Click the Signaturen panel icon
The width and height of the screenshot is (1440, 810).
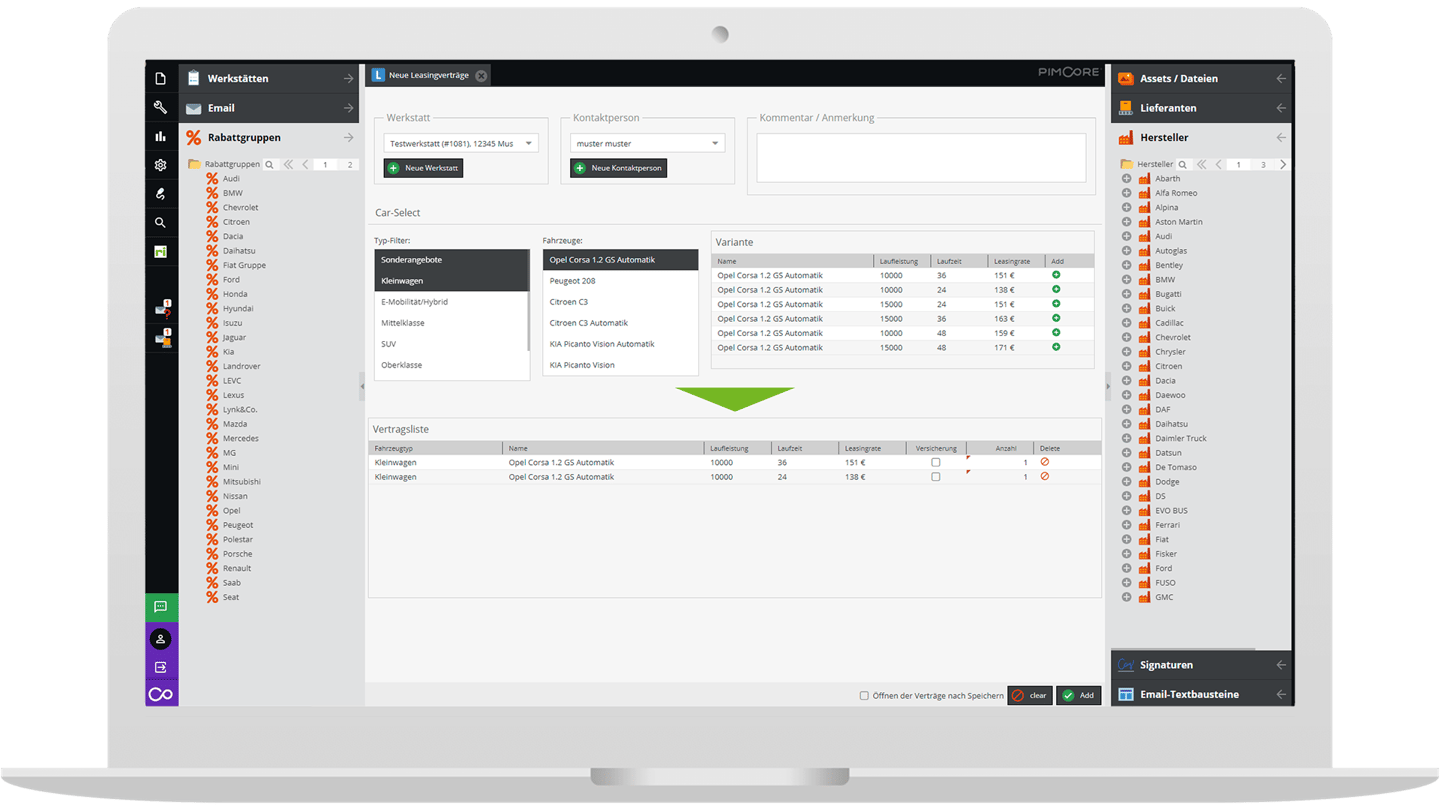pyautogui.click(x=1125, y=665)
